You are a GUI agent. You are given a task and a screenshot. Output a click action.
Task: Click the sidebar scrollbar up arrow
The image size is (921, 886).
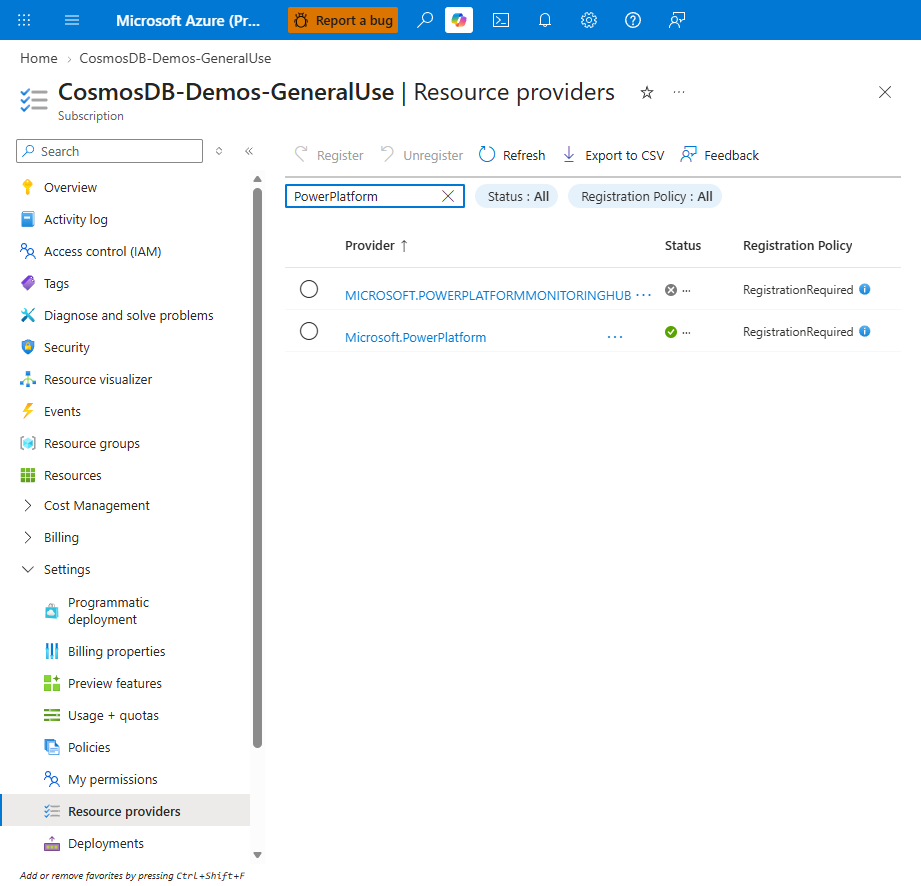(257, 179)
